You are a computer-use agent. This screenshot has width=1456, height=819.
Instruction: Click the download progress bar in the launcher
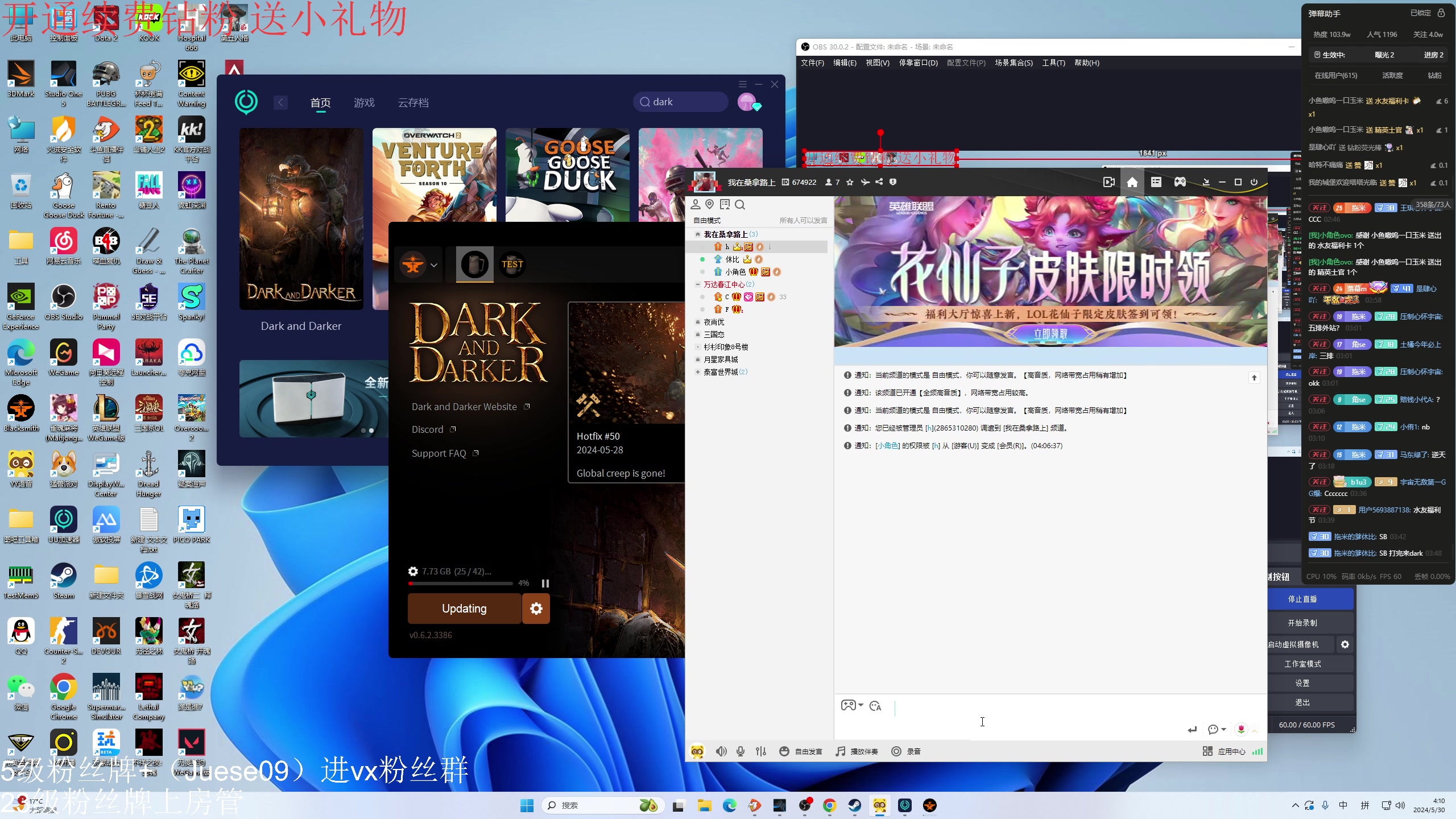click(460, 583)
